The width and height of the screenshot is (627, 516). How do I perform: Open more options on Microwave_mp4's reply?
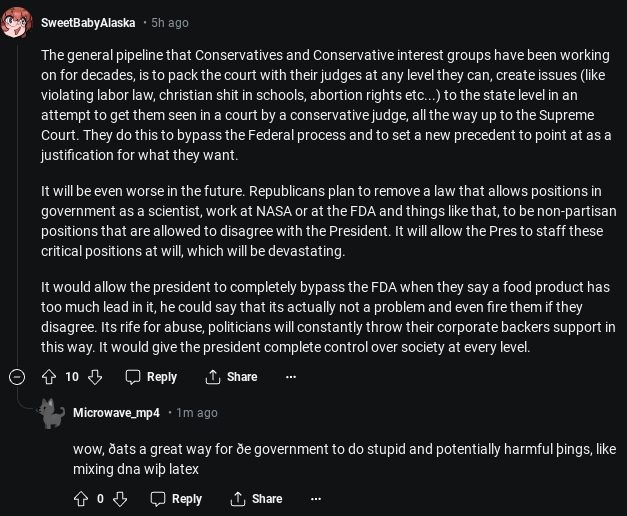click(x=316, y=499)
